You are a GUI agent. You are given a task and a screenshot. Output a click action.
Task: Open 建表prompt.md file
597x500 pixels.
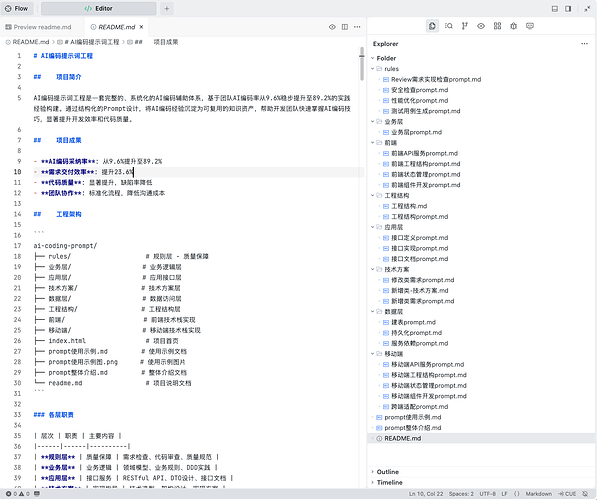click(413, 323)
